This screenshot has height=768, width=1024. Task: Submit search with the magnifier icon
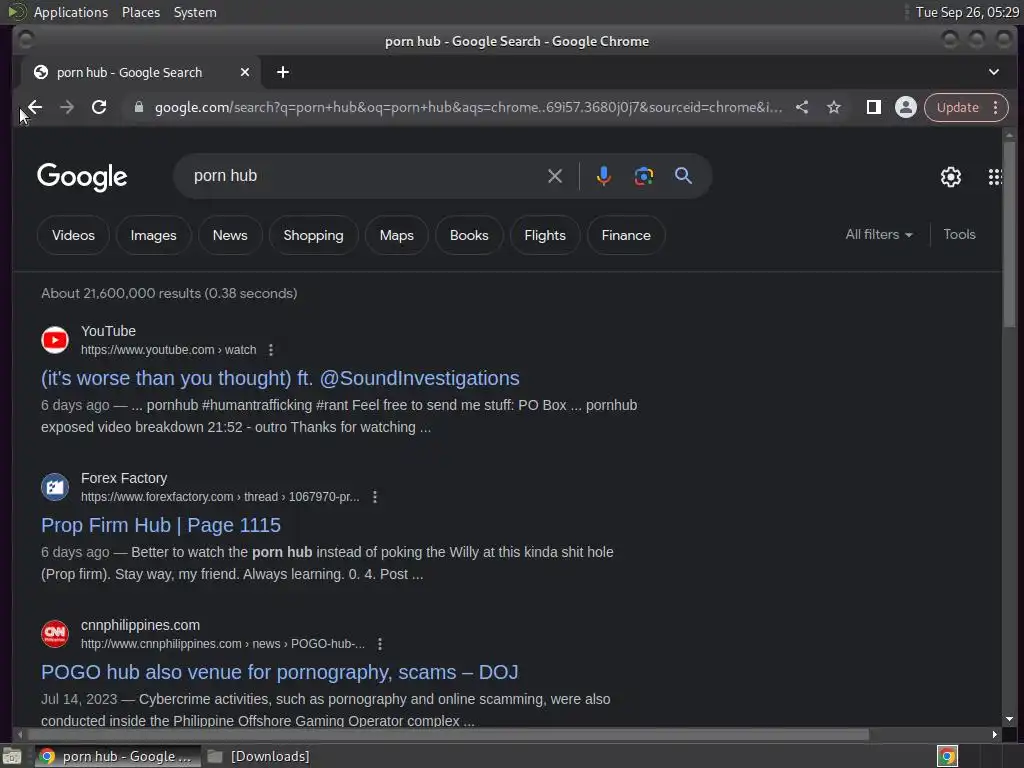coord(683,176)
